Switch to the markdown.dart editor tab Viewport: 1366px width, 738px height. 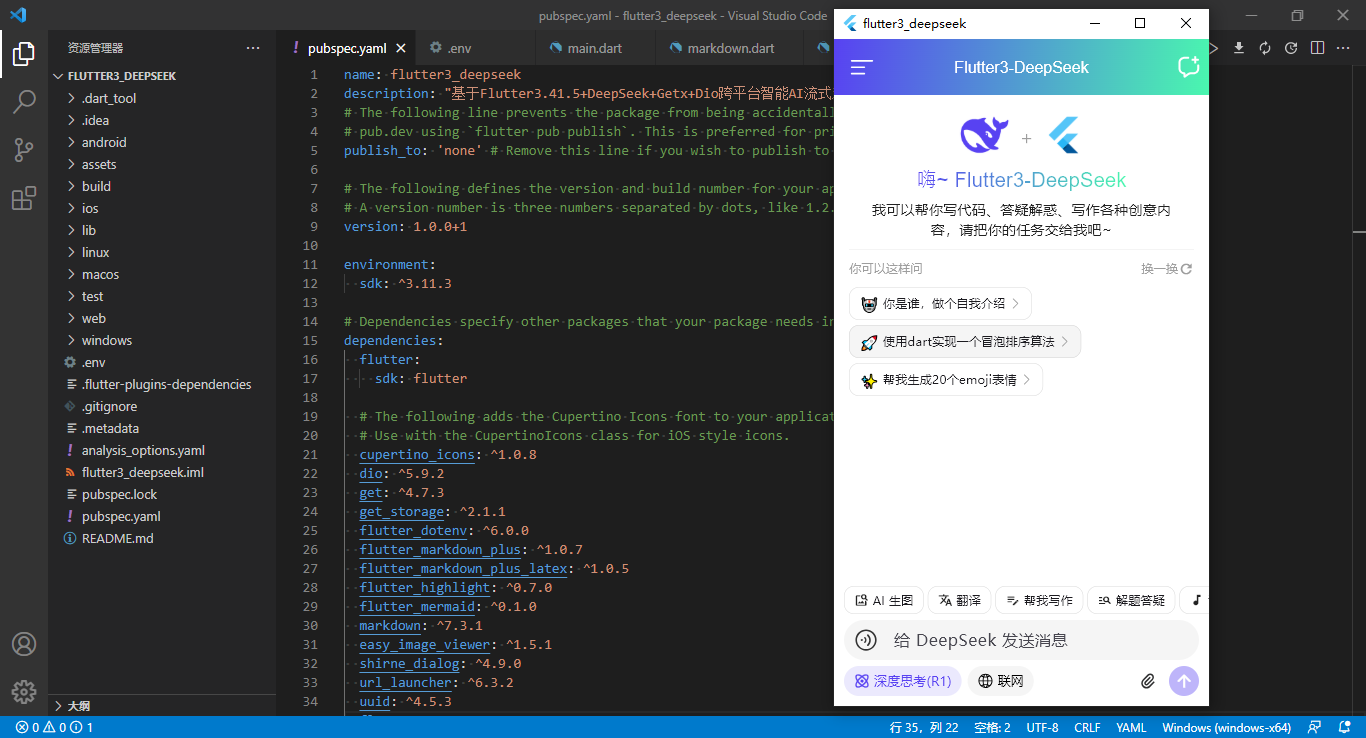731,48
